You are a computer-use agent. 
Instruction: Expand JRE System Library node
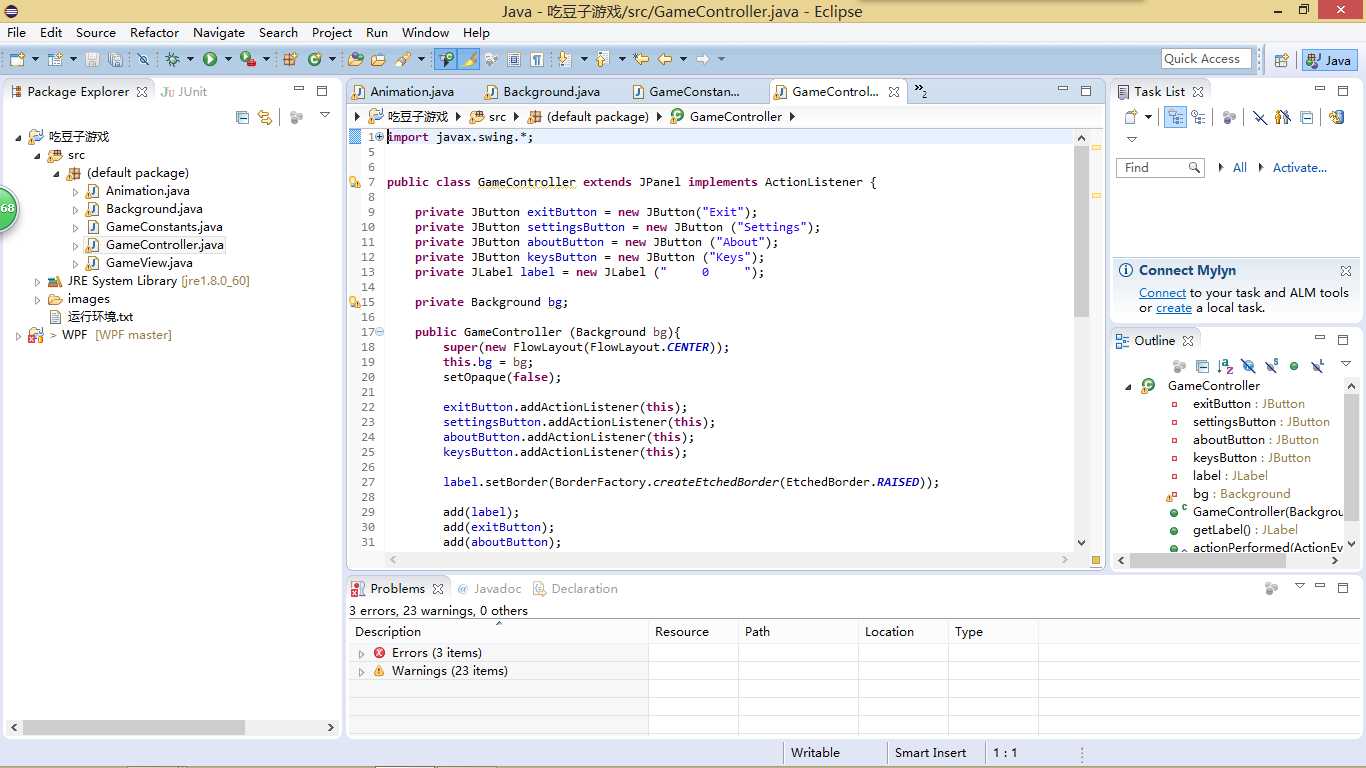[38, 282]
